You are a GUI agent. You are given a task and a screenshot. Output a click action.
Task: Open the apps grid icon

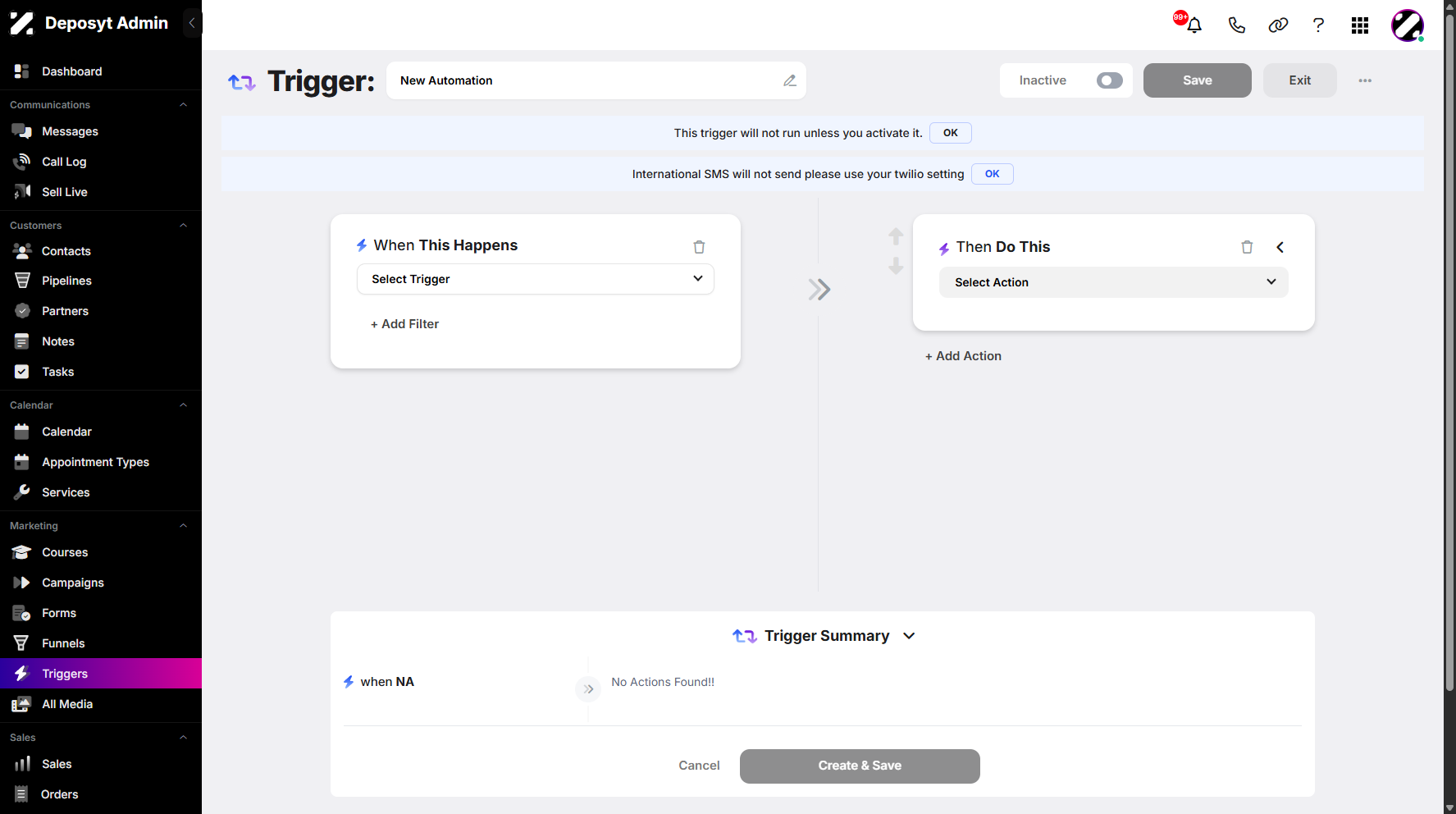coord(1360,25)
